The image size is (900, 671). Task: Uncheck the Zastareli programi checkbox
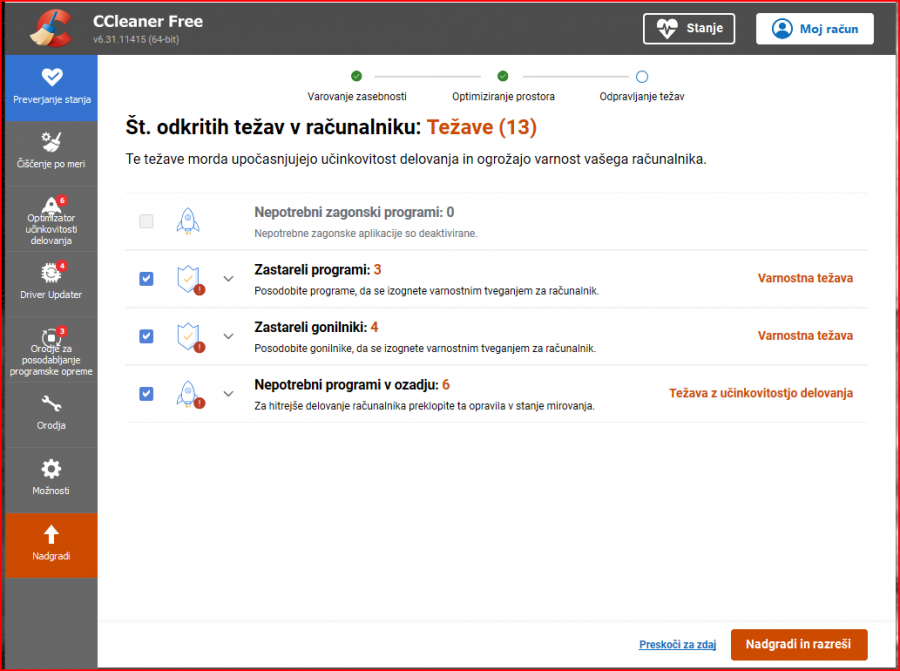click(x=146, y=279)
